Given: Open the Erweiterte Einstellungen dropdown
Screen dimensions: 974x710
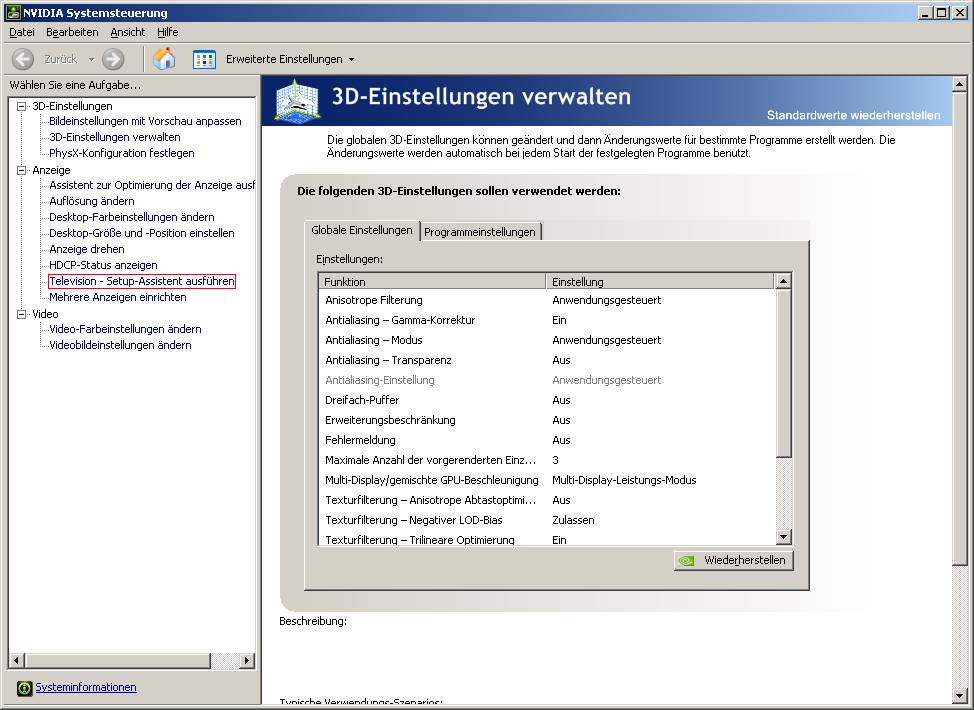Looking at the screenshot, I should pos(352,60).
